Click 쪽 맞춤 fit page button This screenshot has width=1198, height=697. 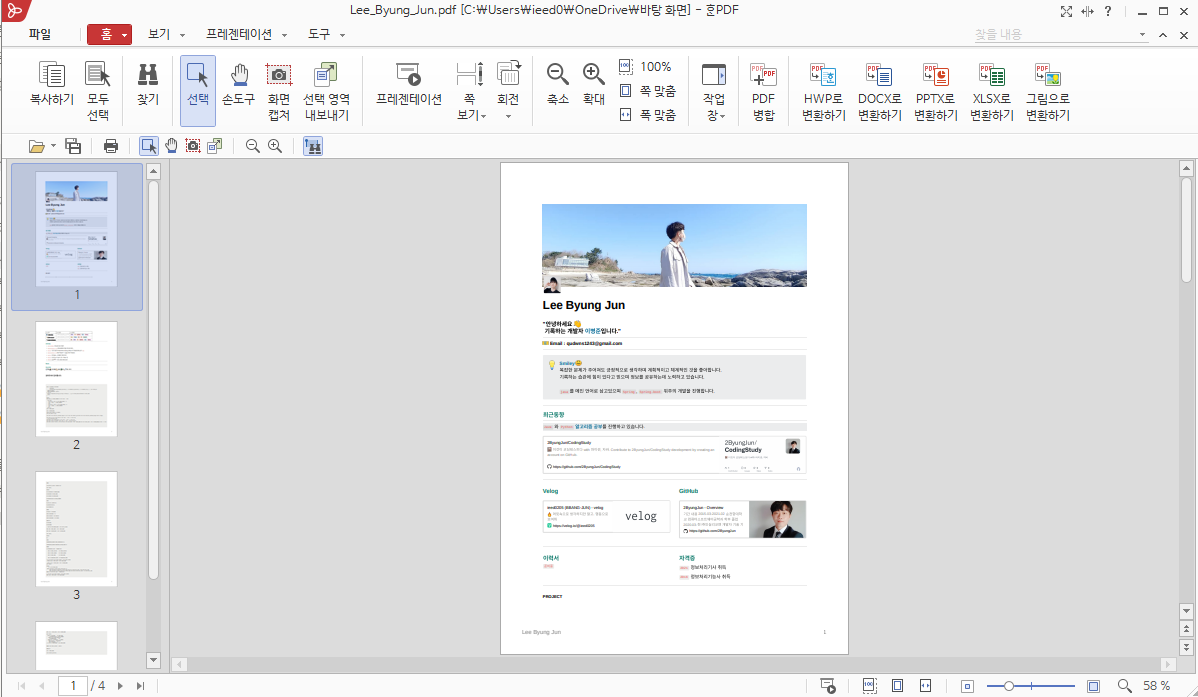(x=647, y=91)
